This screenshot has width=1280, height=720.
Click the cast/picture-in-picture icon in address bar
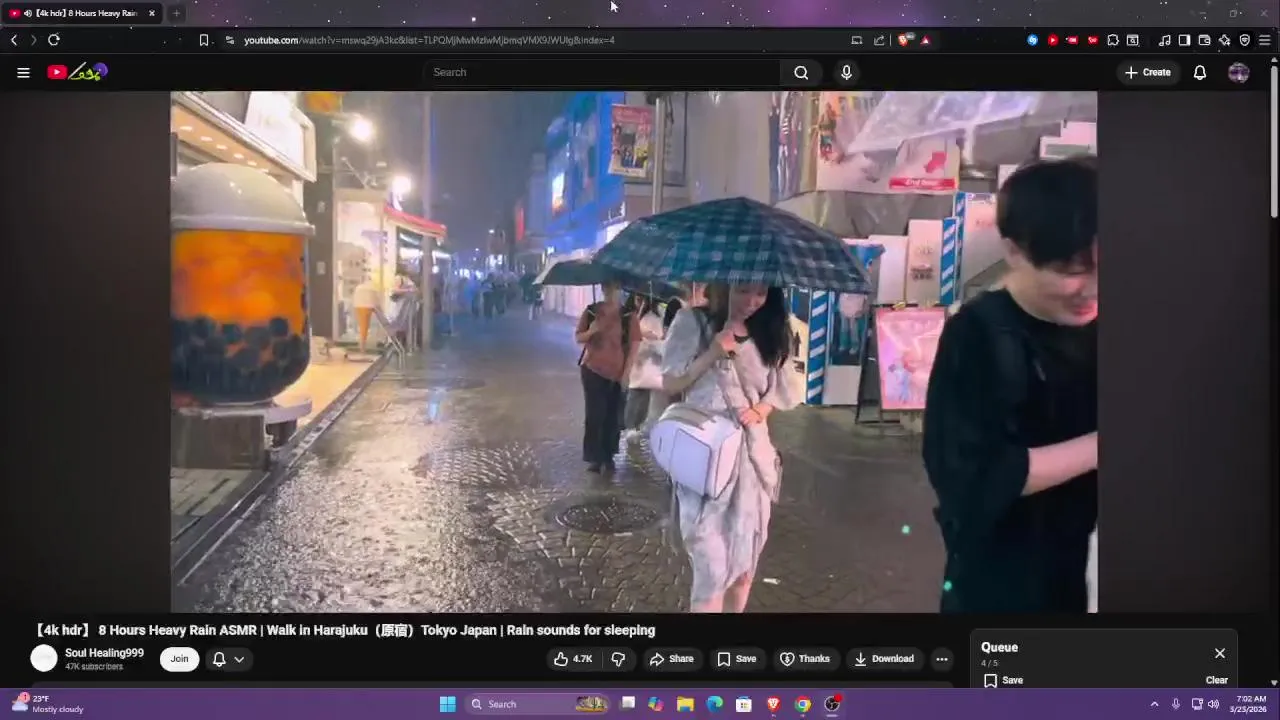click(856, 40)
